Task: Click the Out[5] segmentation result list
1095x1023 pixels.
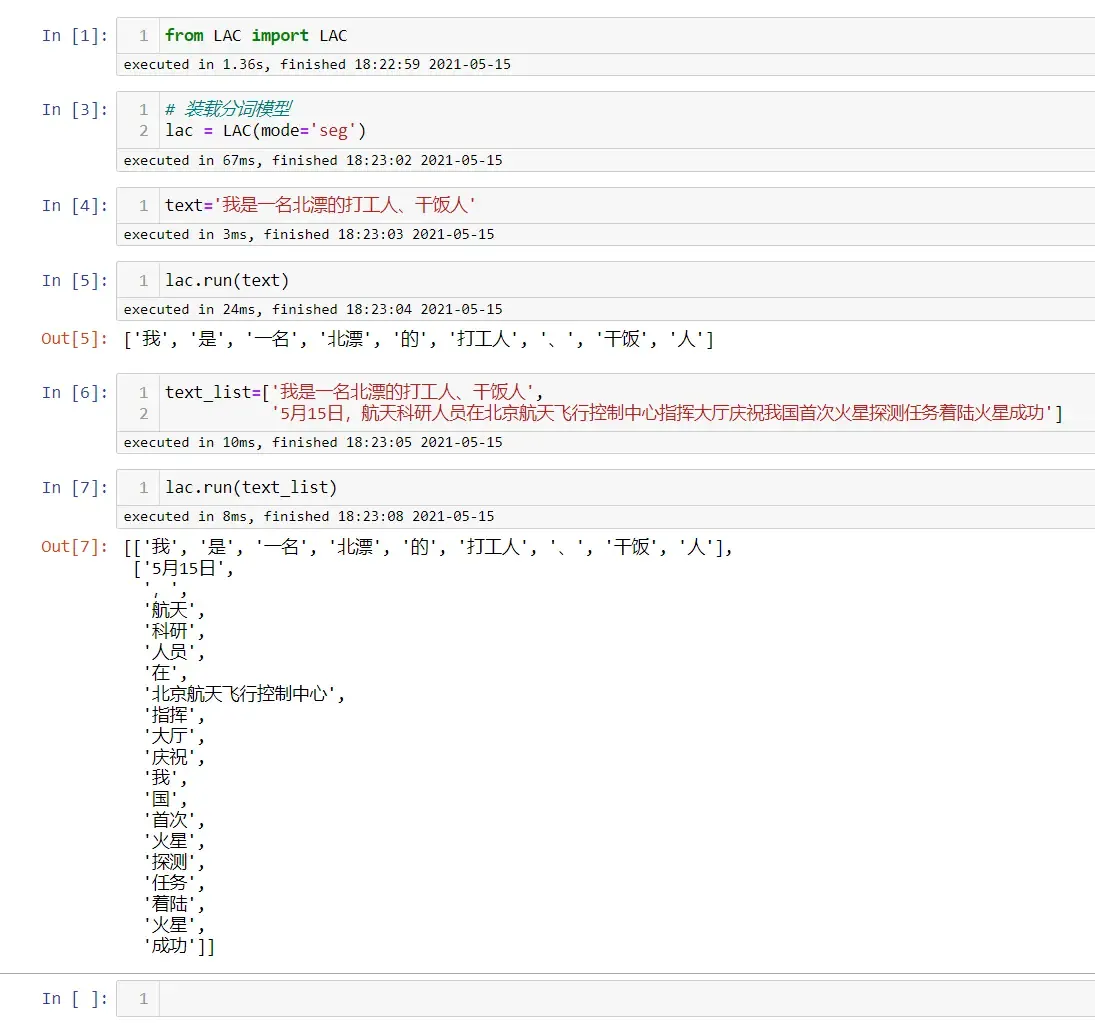Action: click(x=419, y=339)
